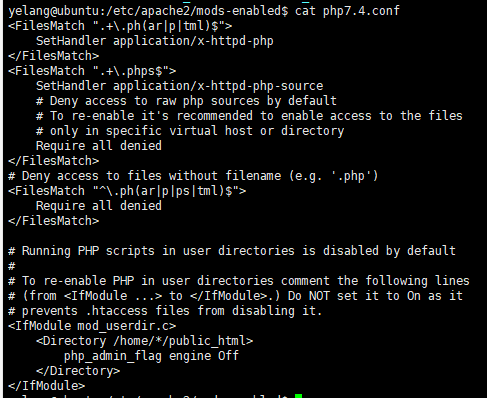Screen dimensions: 487x398
Task: Click the closing '</IfModule>' tag
Action: [46, 386]
